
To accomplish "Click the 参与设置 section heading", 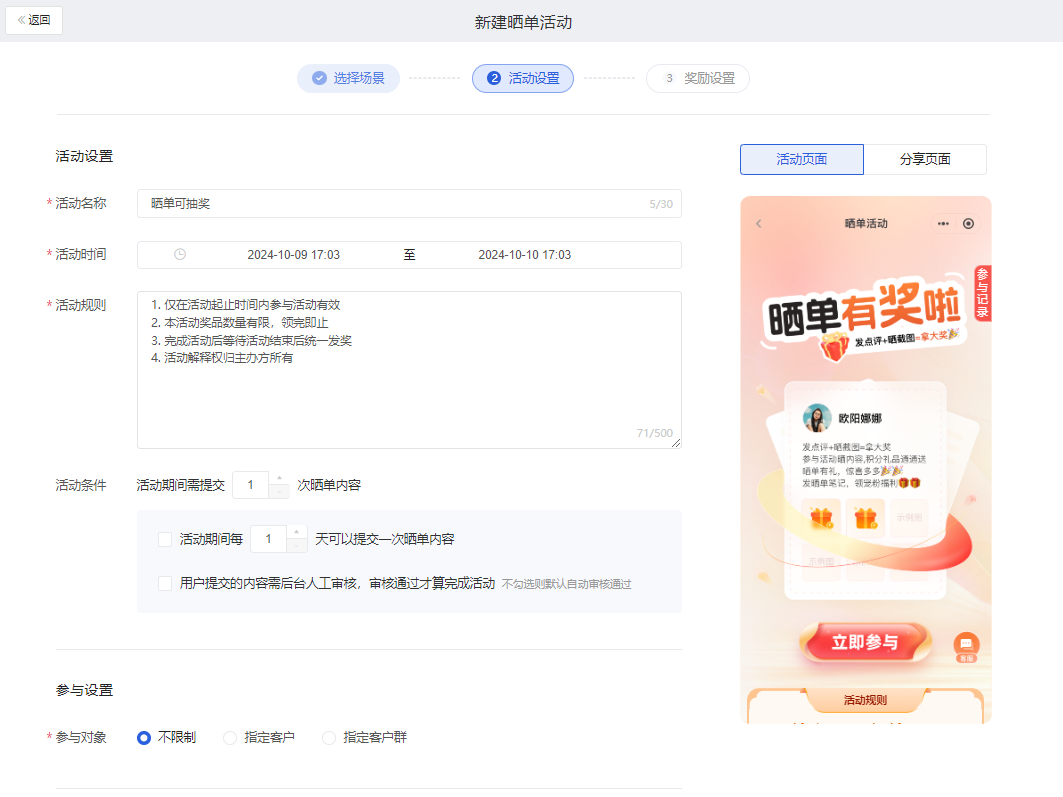I will (x=85, y=691).
